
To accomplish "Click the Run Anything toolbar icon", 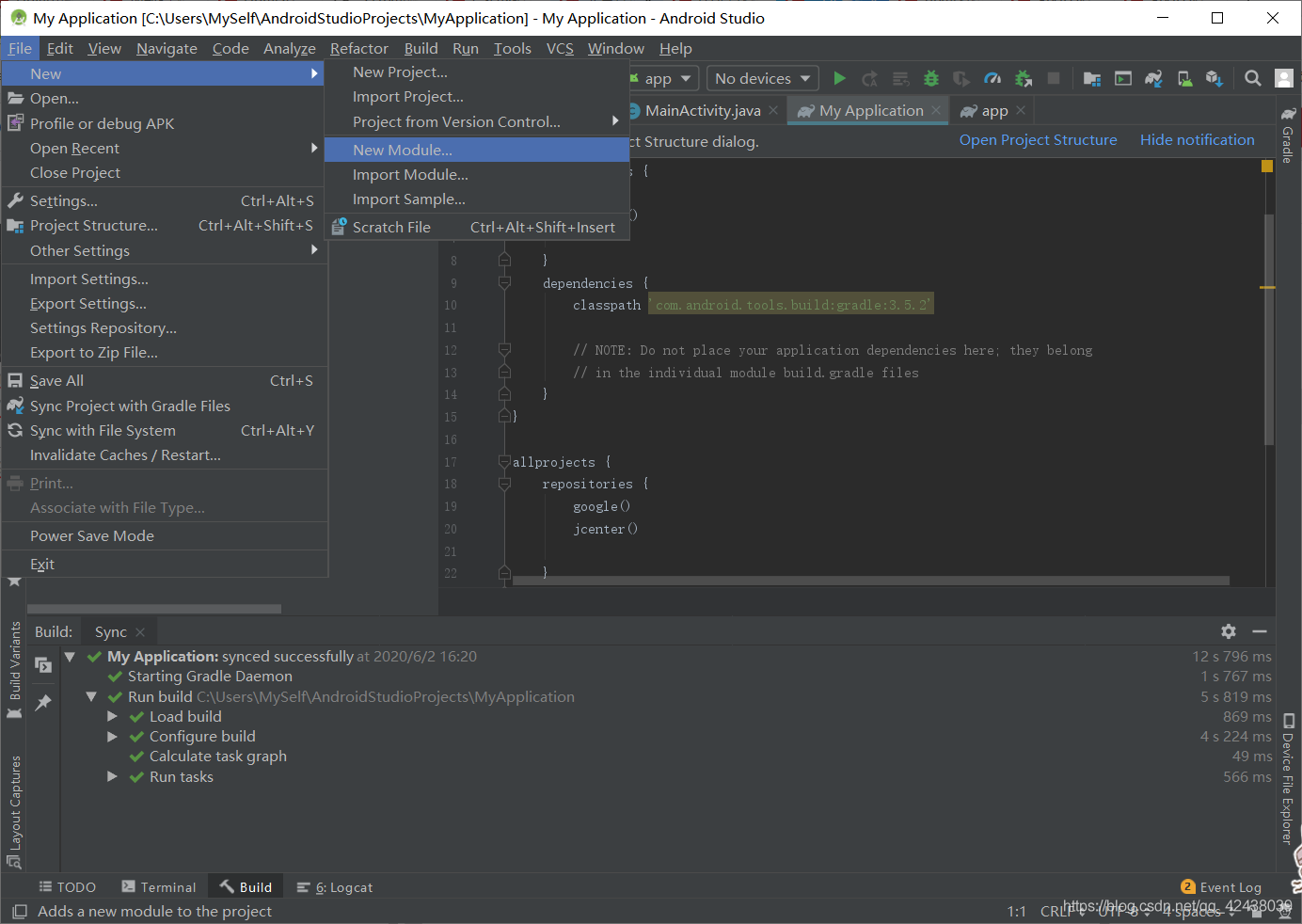I will (x=1123, y=79).
